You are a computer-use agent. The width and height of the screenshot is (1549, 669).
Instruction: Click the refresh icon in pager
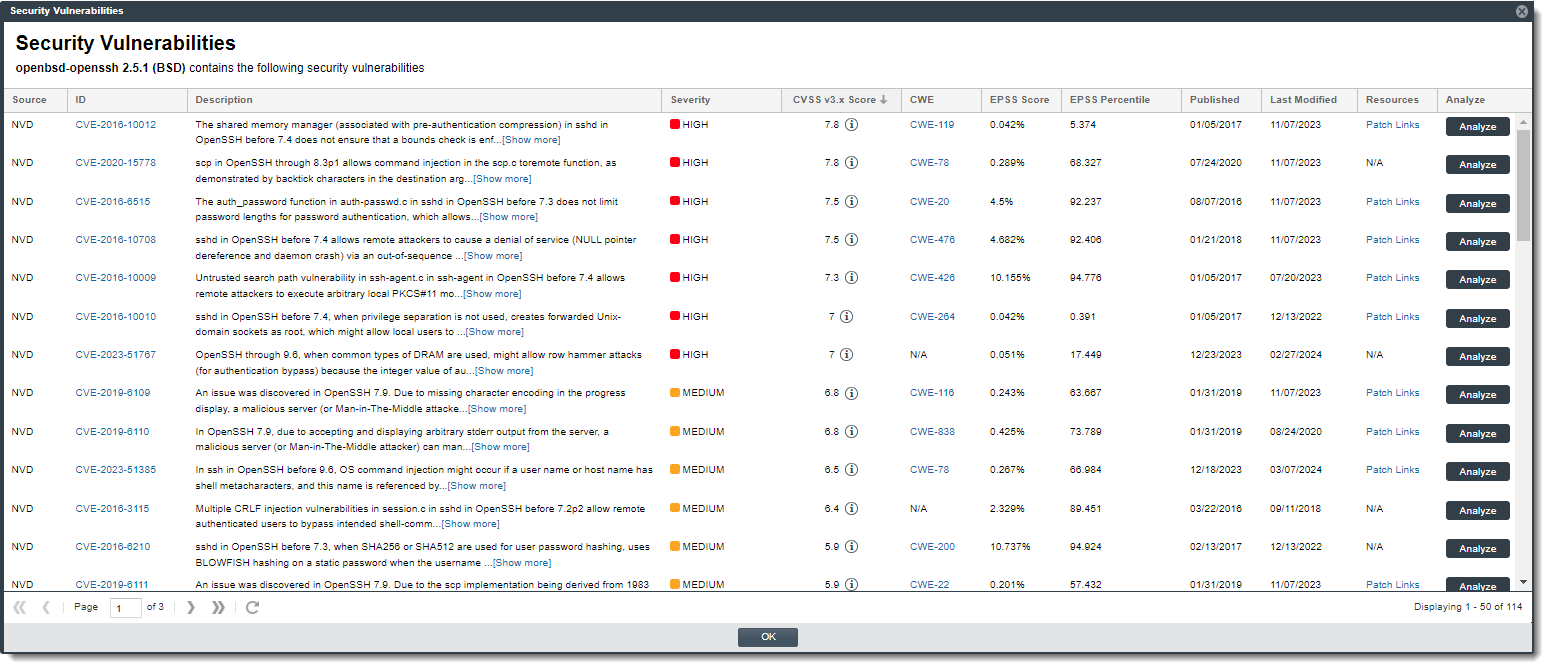[x=252, y=608]
